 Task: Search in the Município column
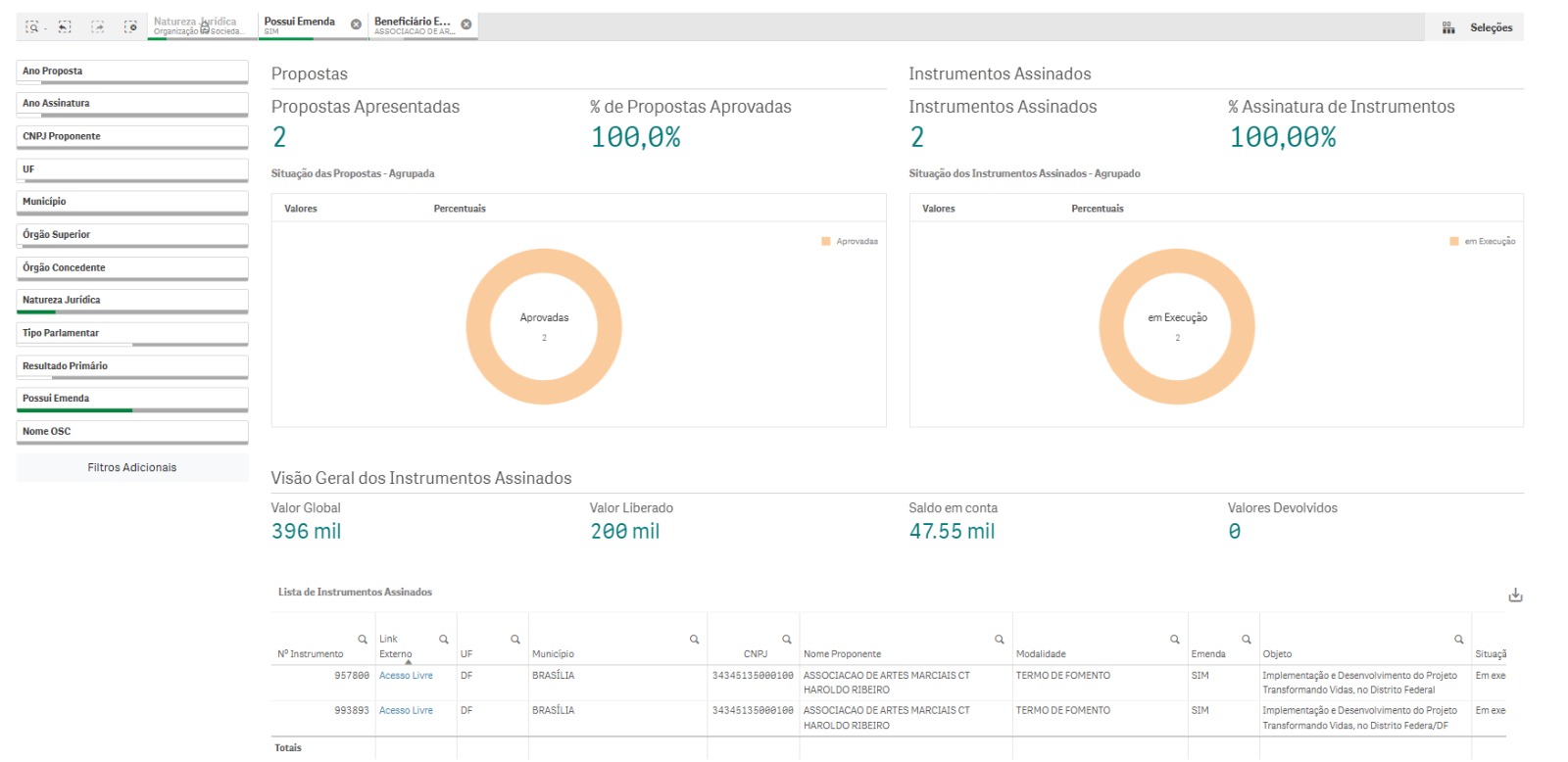(x=694, y=640)
